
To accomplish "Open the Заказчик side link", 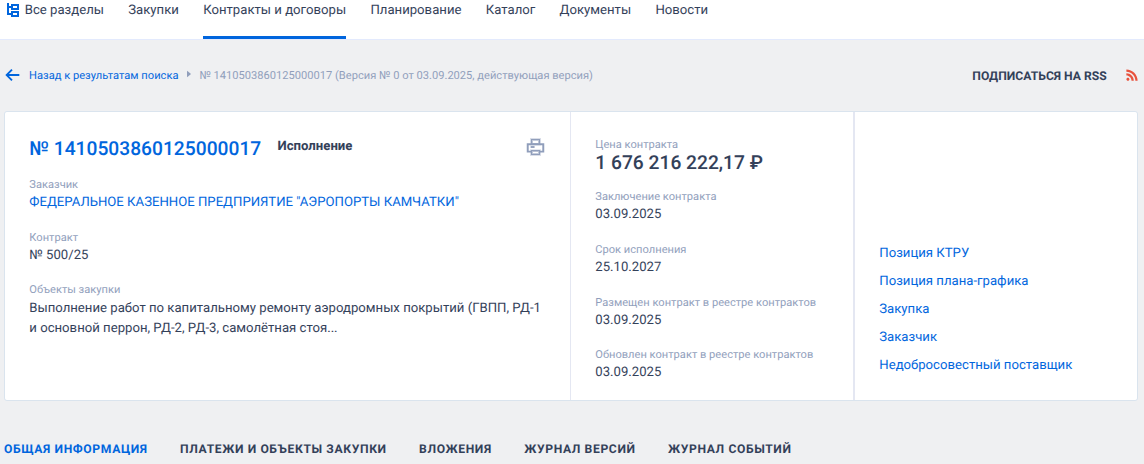I will tap(908, 337).
